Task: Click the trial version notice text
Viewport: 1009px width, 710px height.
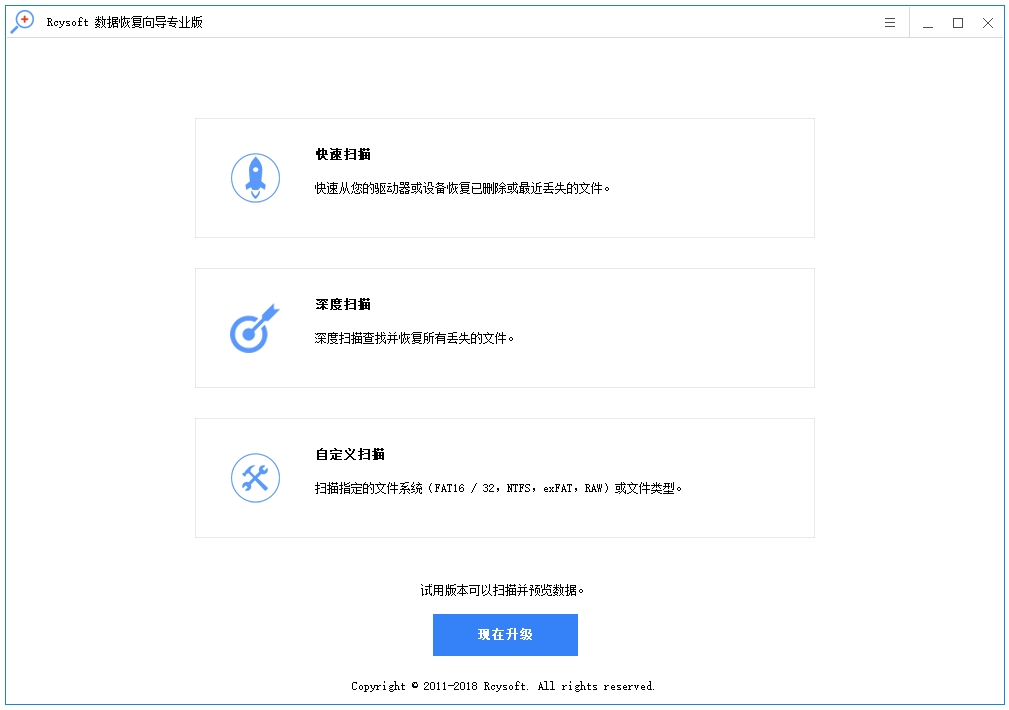Action: (505, 591)
